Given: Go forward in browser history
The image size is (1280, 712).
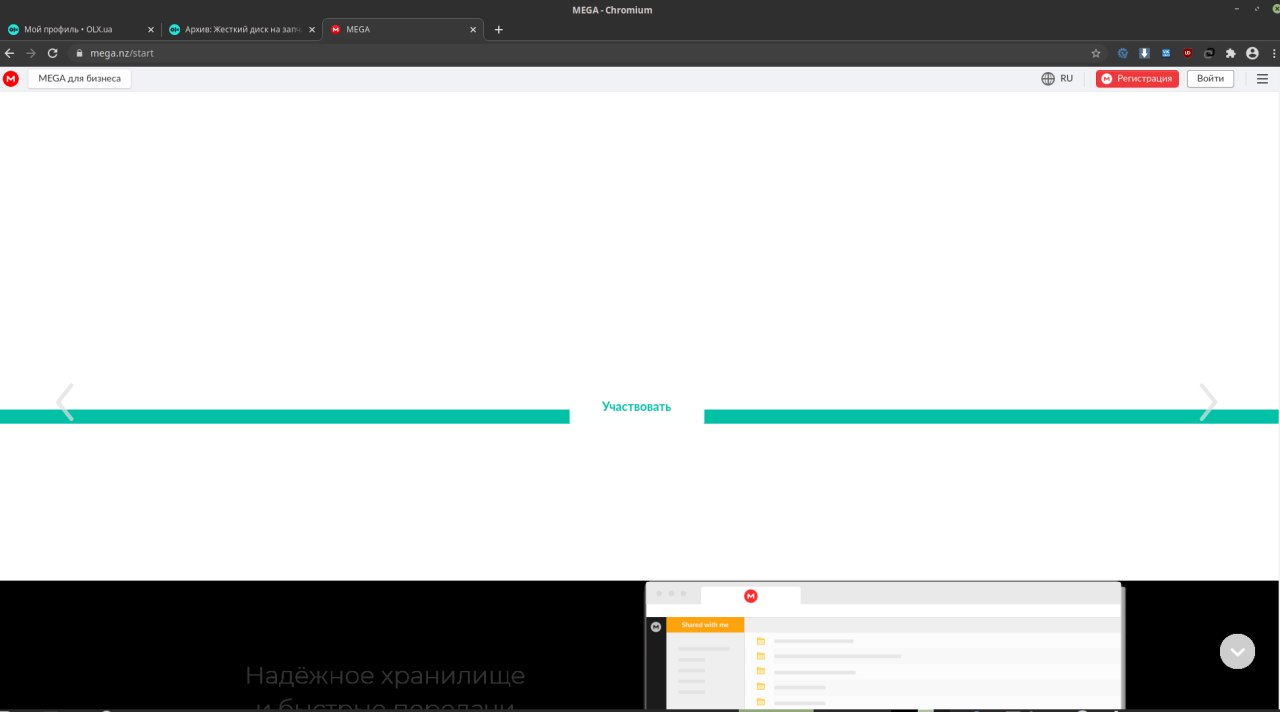Looking at the screenshot, I should click(31, 53).
